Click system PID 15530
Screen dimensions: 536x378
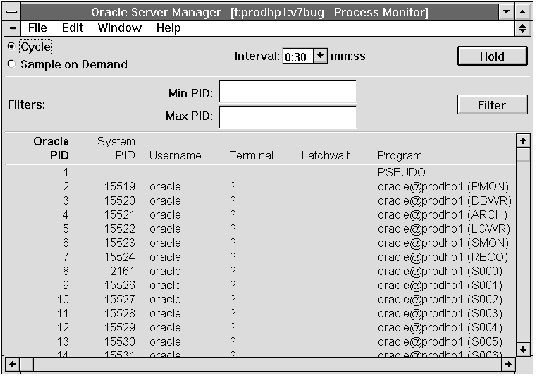point(120,341)
